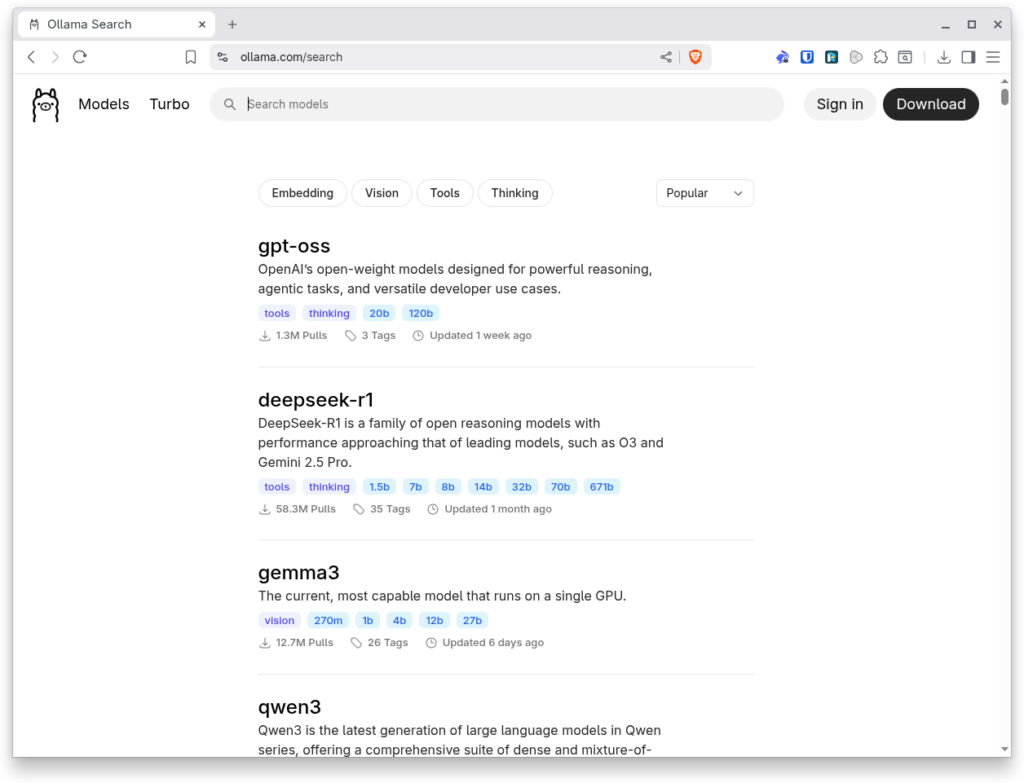Open the Turbo nav item
The image size is (1024, 783).
tap(169, 104)
